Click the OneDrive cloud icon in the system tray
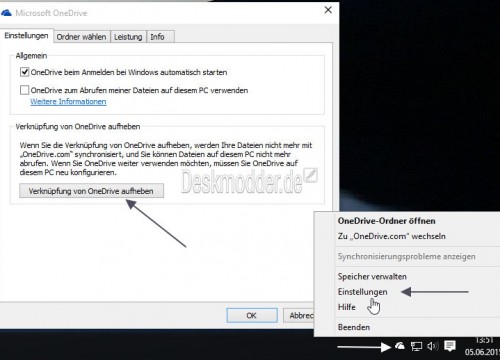Viewport: 500px width, 360px height. point(400,346)
